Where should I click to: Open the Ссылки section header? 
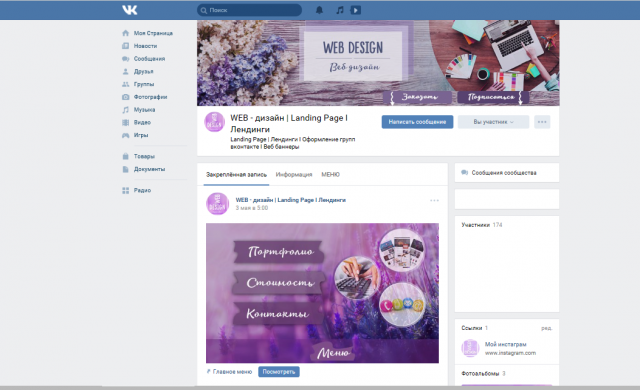tap(474, 328)
